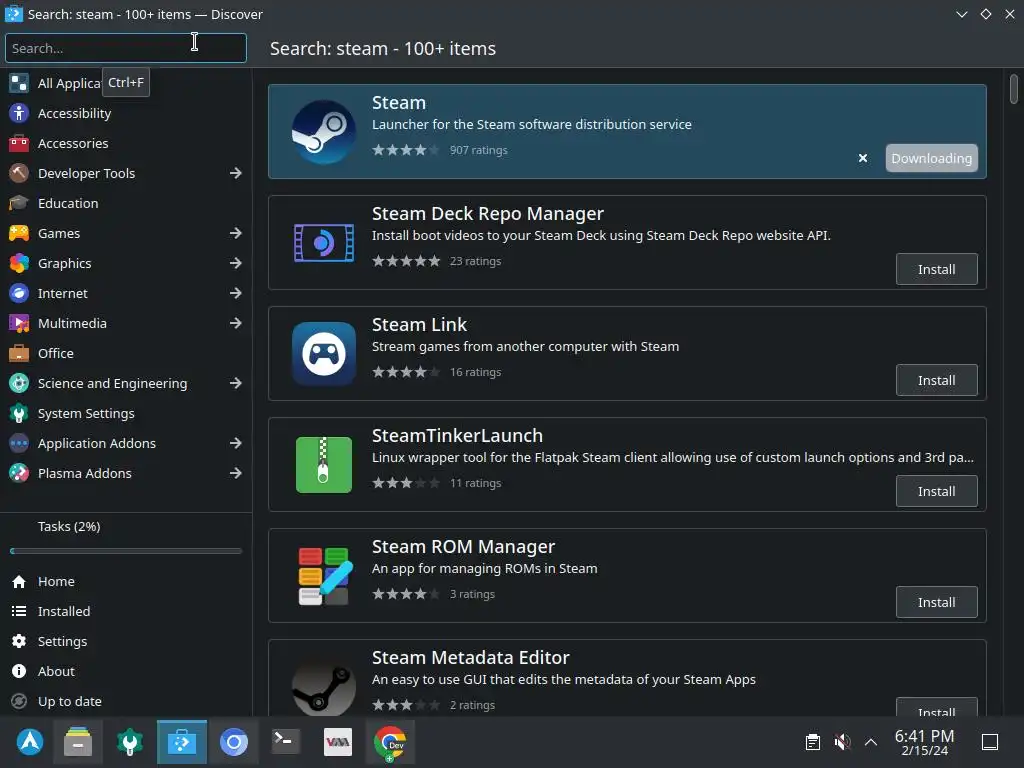The image size is (1024, 768).
Task: Click the Installed list icon
Action: pos(19,611)
